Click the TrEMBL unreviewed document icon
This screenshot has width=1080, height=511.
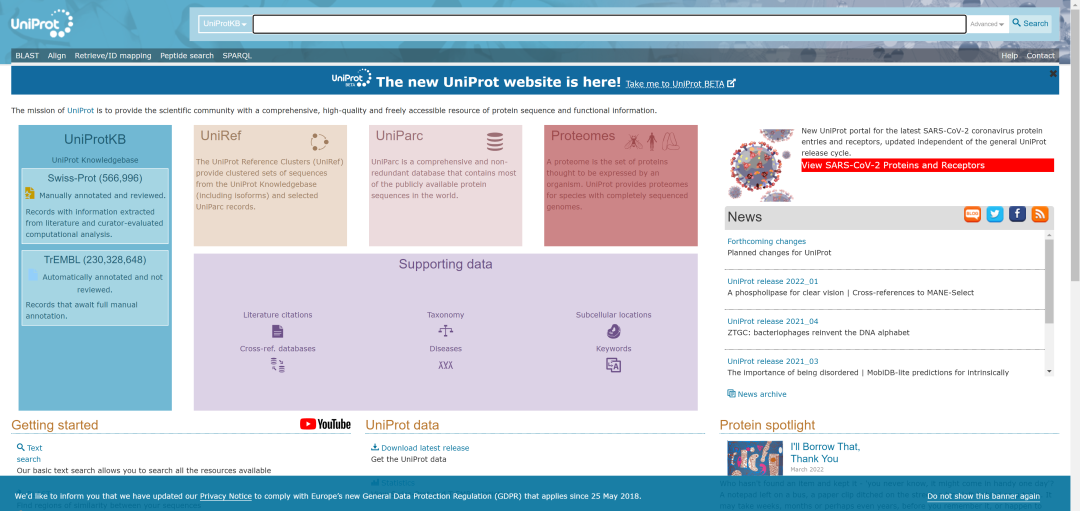click(x=32, y=275)
